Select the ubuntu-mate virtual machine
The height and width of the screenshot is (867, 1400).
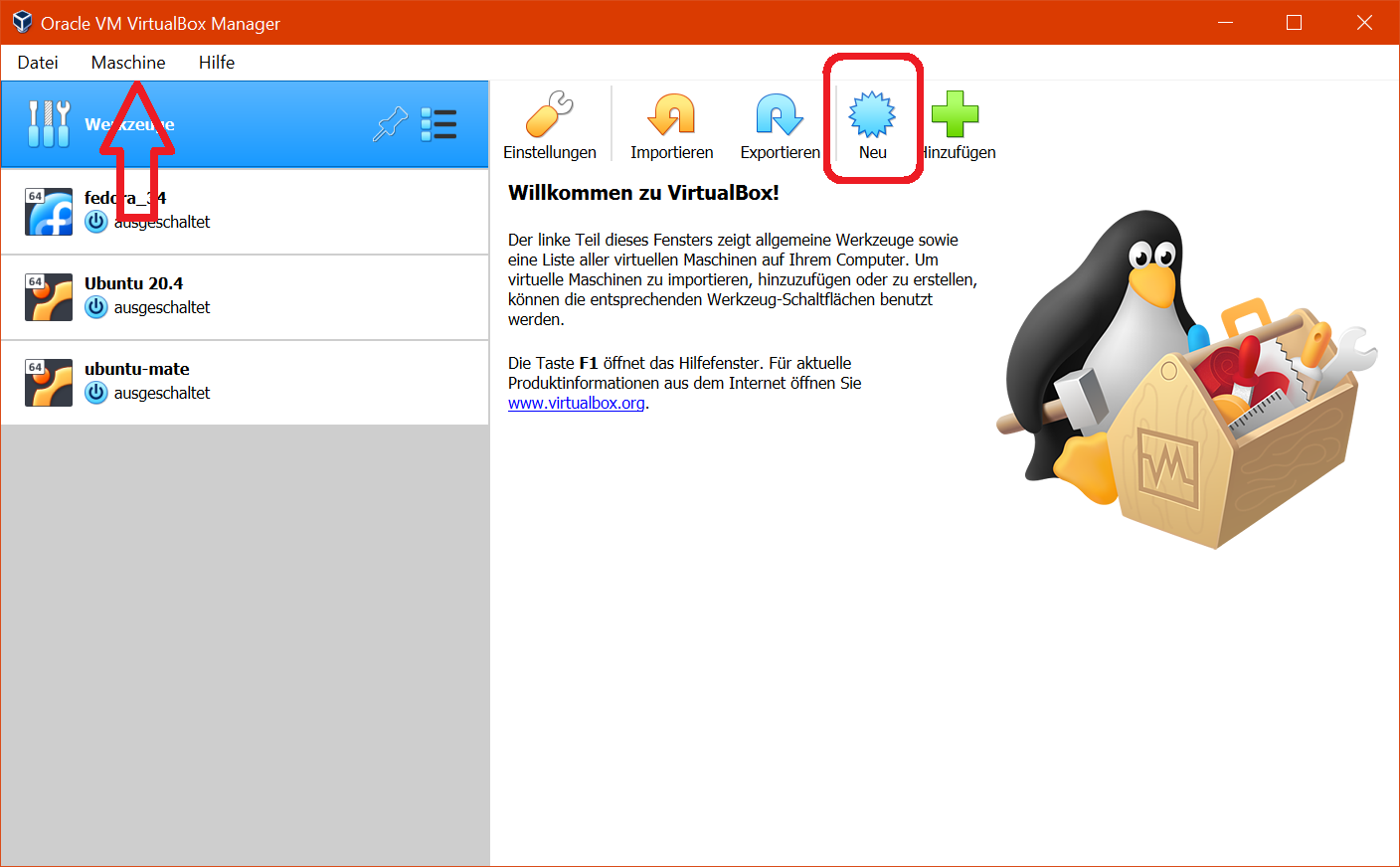pyautogui.click(x=245, y=383)
